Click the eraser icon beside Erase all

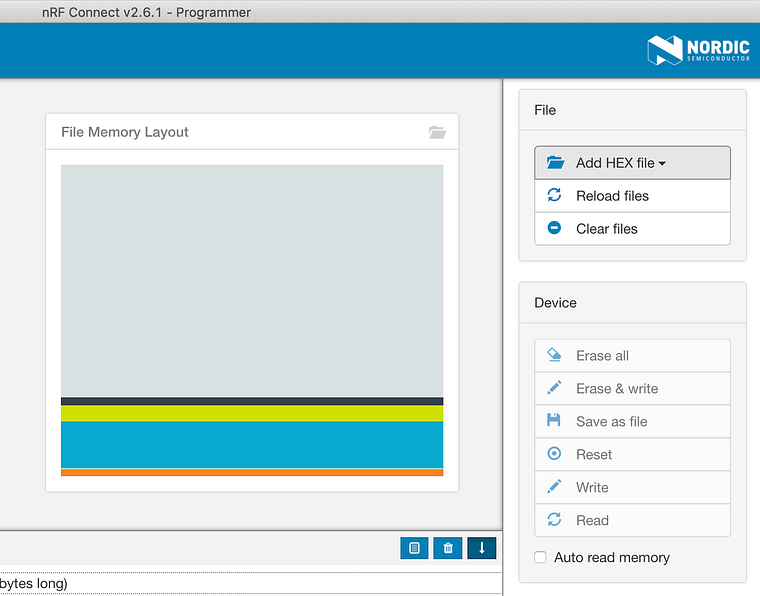[x=554, y=355]
